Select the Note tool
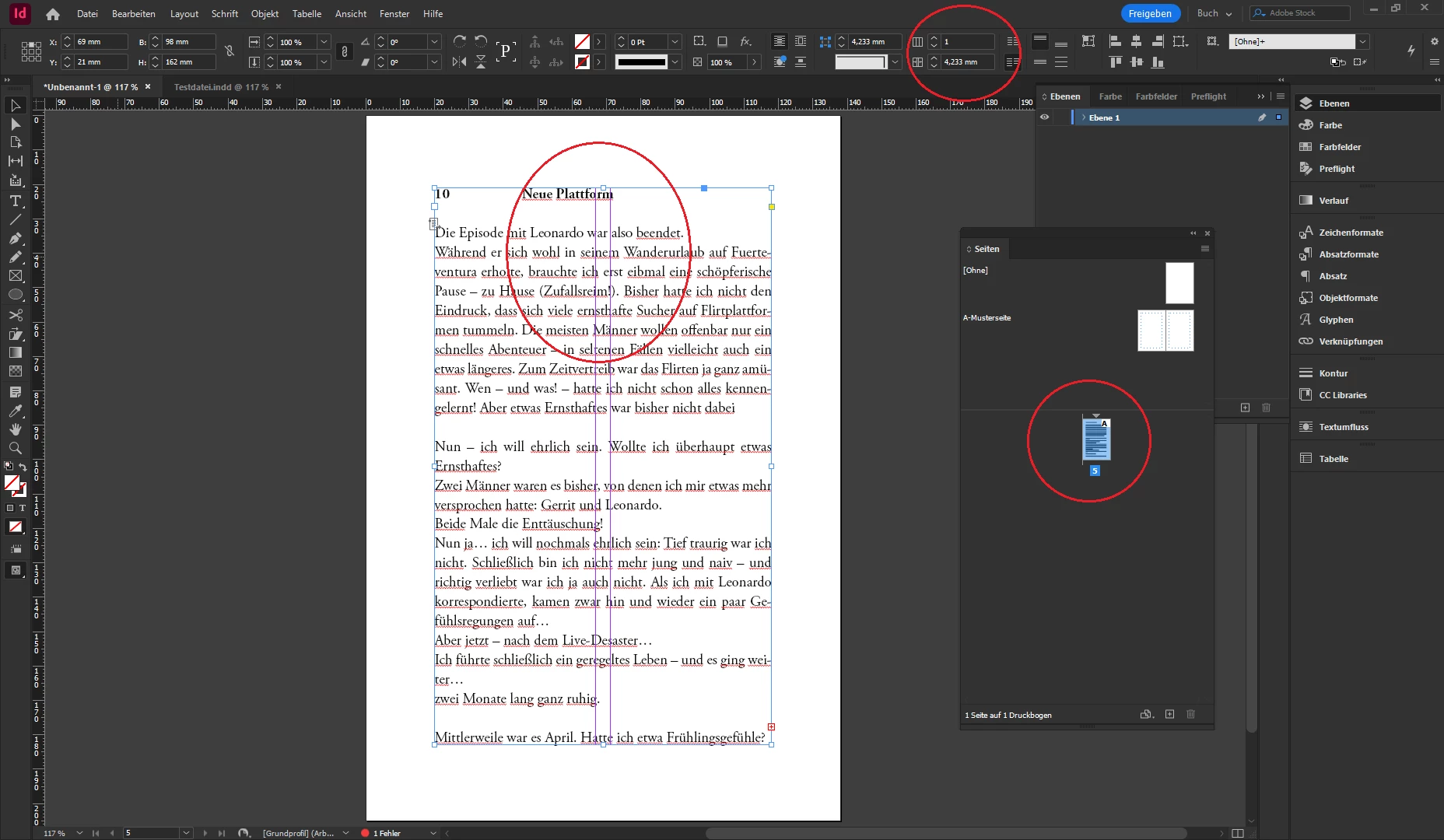This screenshot has height=840, width=1444. (15, 392)
